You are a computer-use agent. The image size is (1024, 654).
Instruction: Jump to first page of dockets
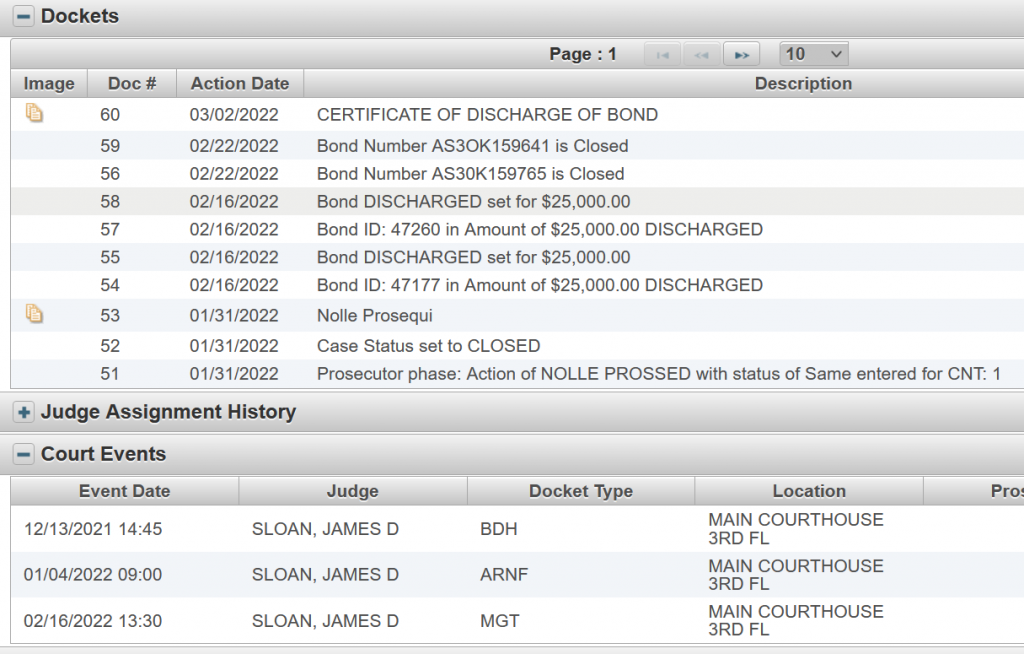point(662,55)
